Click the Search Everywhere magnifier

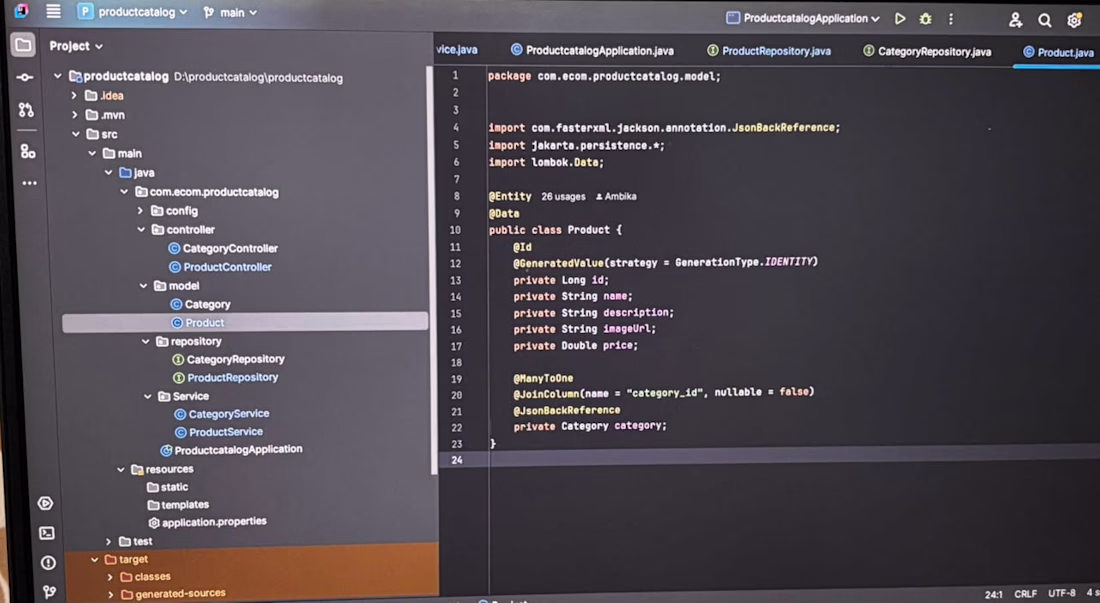coord(1045,20)
